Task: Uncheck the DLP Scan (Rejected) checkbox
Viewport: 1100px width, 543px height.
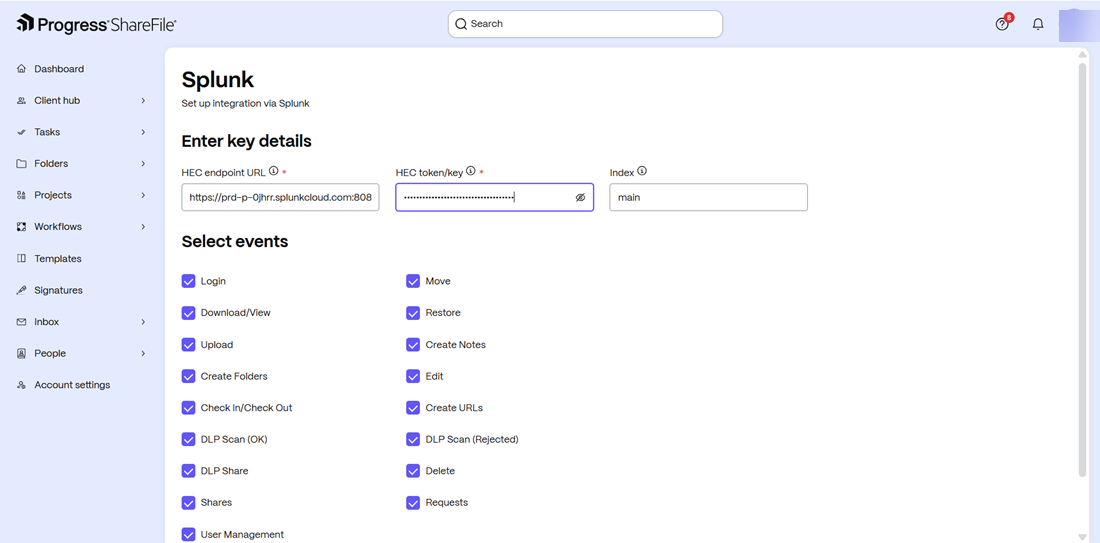Action: [413, 439]
